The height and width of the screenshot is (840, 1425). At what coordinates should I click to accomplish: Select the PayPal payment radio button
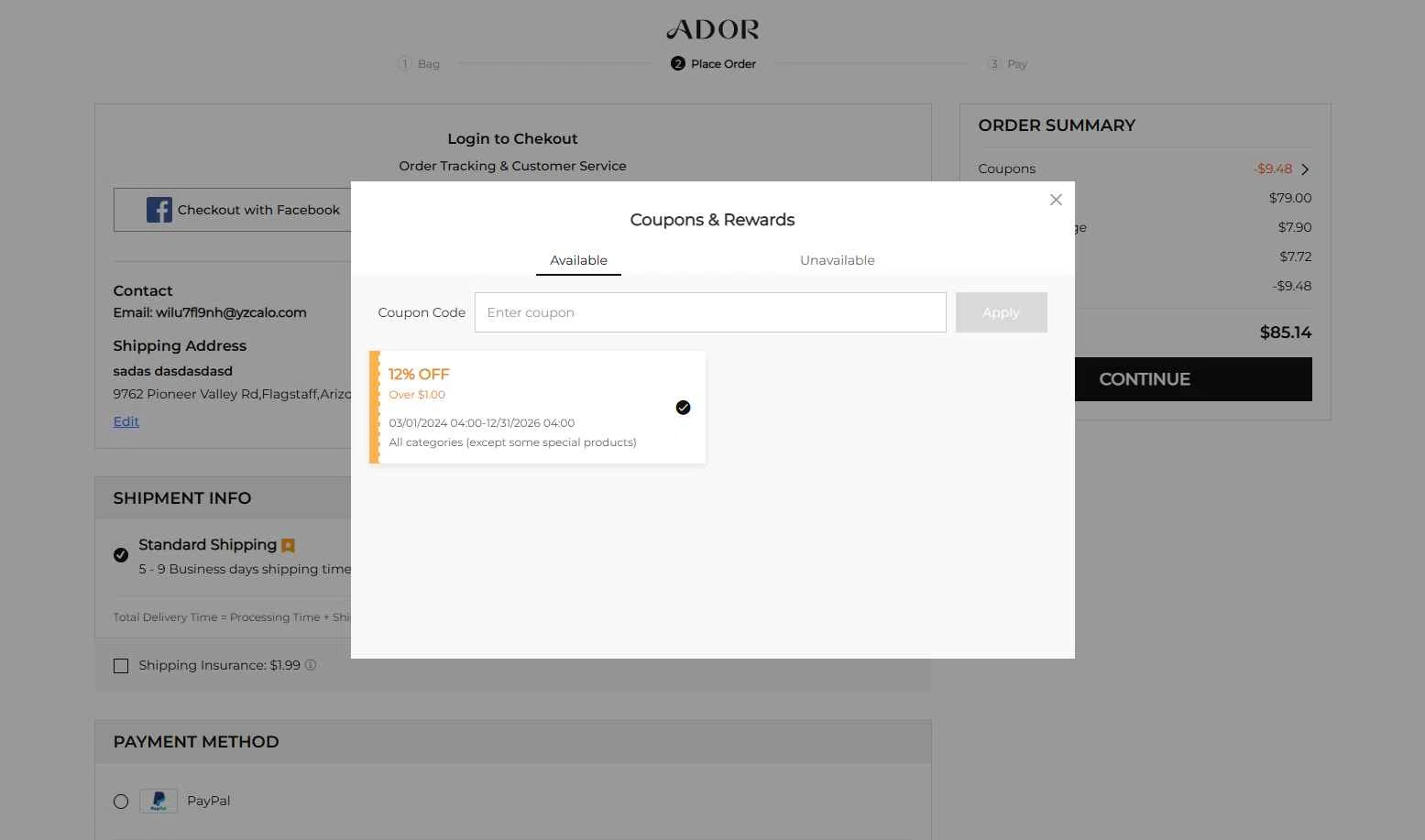click(x=121, y=802)
